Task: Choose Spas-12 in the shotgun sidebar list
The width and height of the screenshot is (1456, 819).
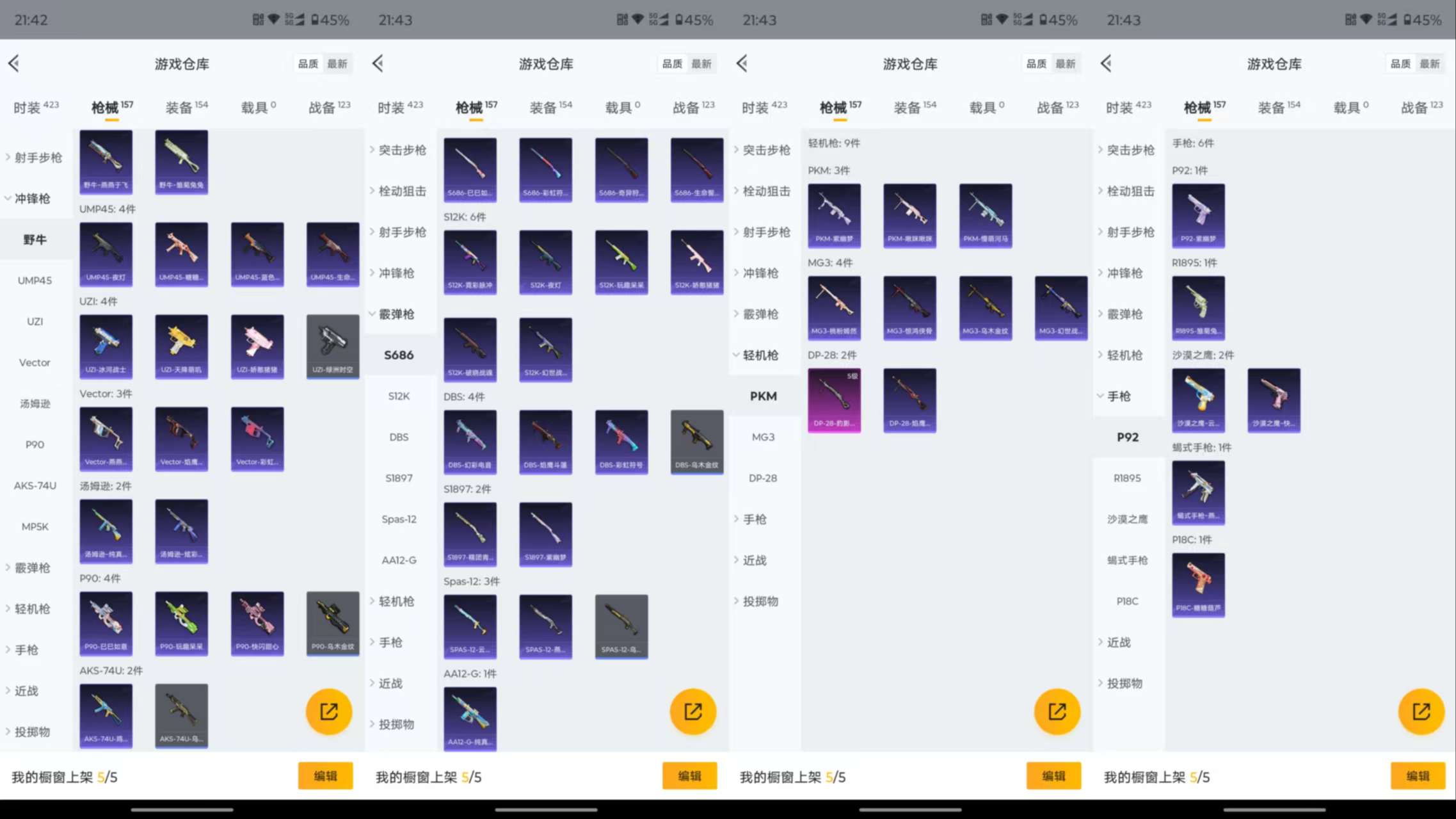Action: coord(399,519)
